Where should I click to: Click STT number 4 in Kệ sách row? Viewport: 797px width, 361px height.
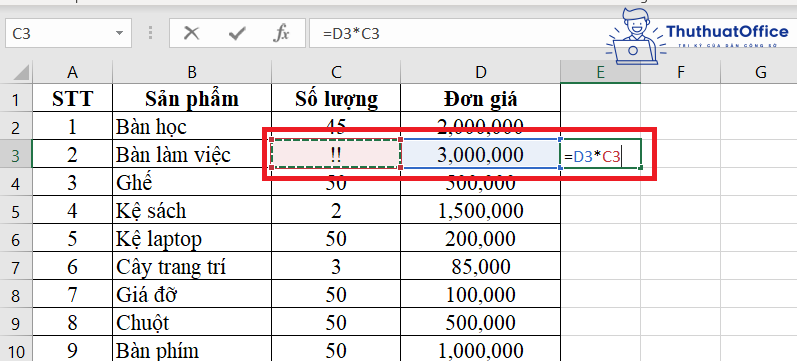pos(72,209)
